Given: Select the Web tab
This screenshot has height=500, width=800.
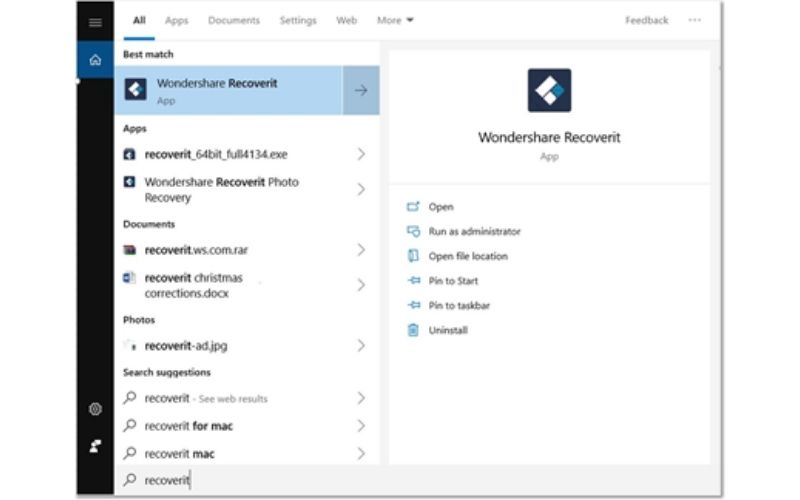Looking at the screenshot, I should pos(346,20).
